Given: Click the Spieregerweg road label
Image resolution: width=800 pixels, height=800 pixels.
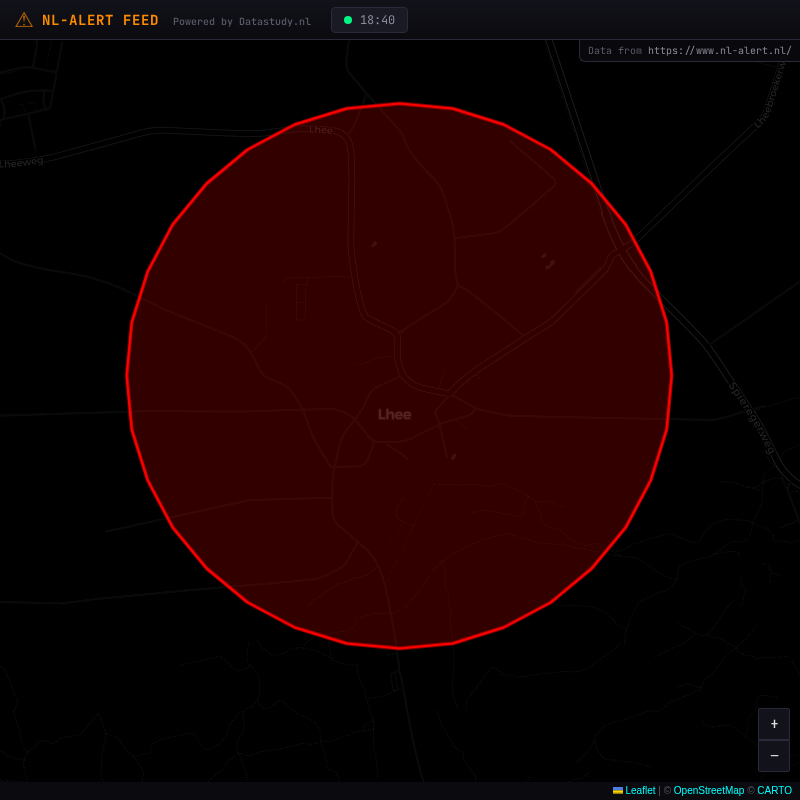Looking at the screenshot, I should tap(752, 418).
